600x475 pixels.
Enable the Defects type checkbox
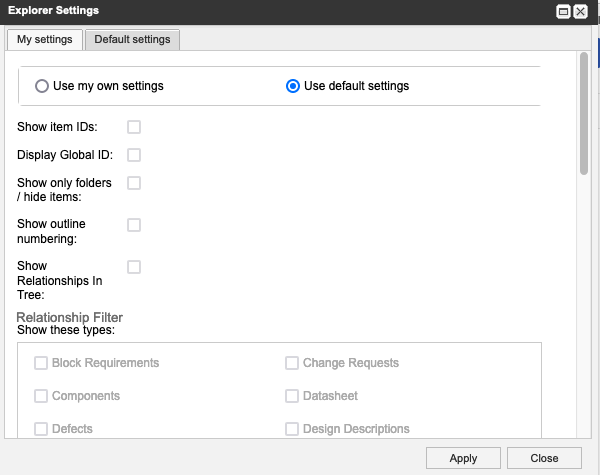42,429
